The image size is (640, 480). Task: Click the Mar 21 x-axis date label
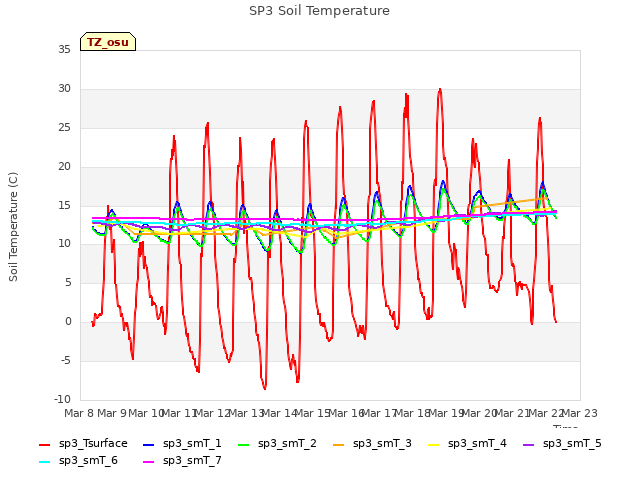(x=513, y=413)
